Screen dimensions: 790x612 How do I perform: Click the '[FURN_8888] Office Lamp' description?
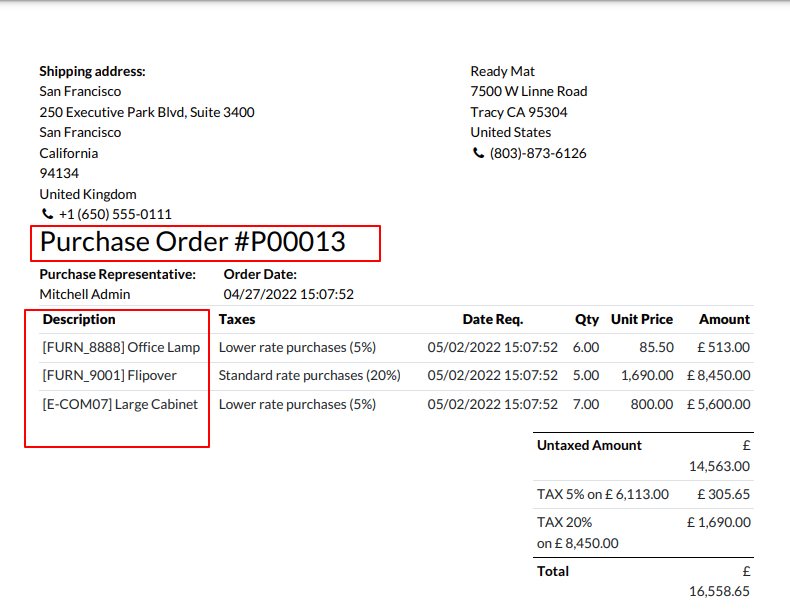(x=121, y=348)
